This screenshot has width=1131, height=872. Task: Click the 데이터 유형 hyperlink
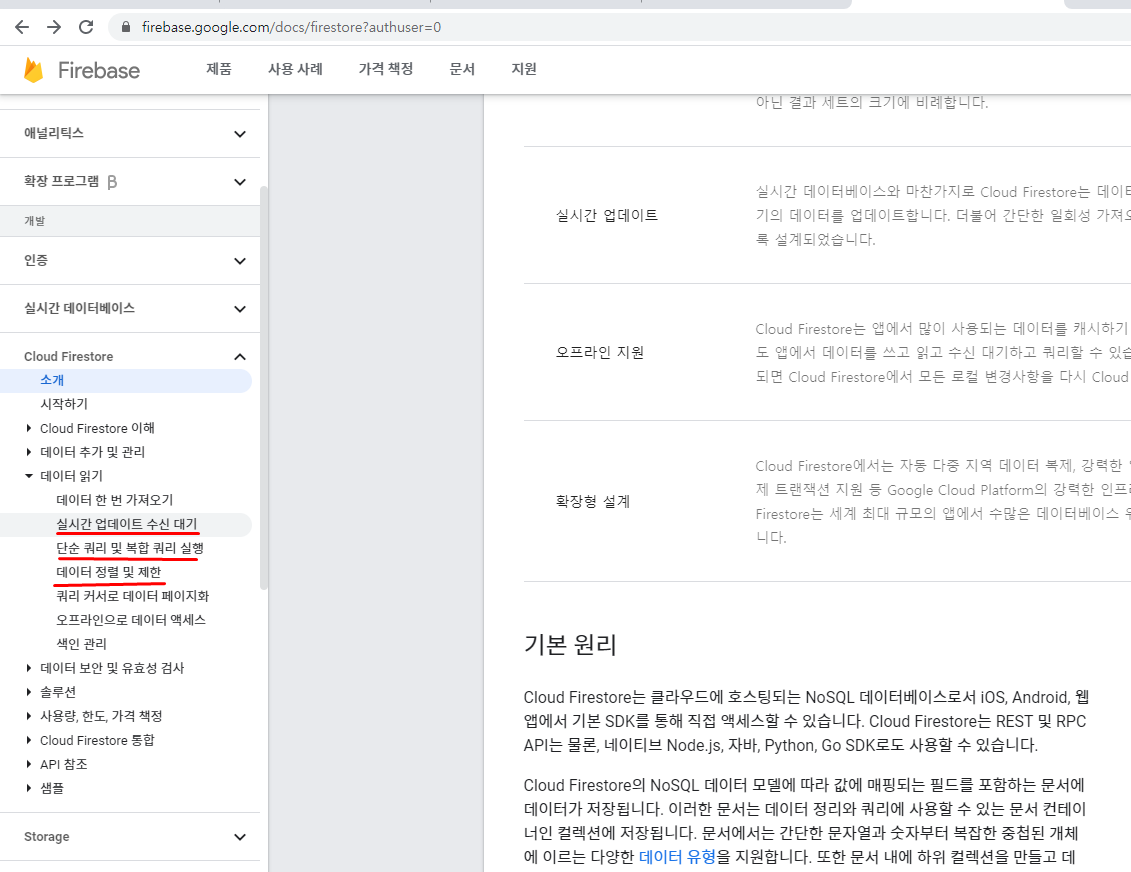coord(677,856)
